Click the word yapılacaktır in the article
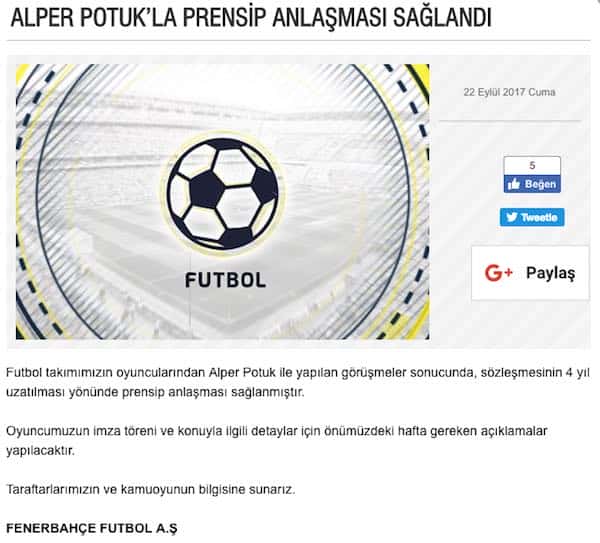This screenshot has width=600, height=543. [40, 451]
